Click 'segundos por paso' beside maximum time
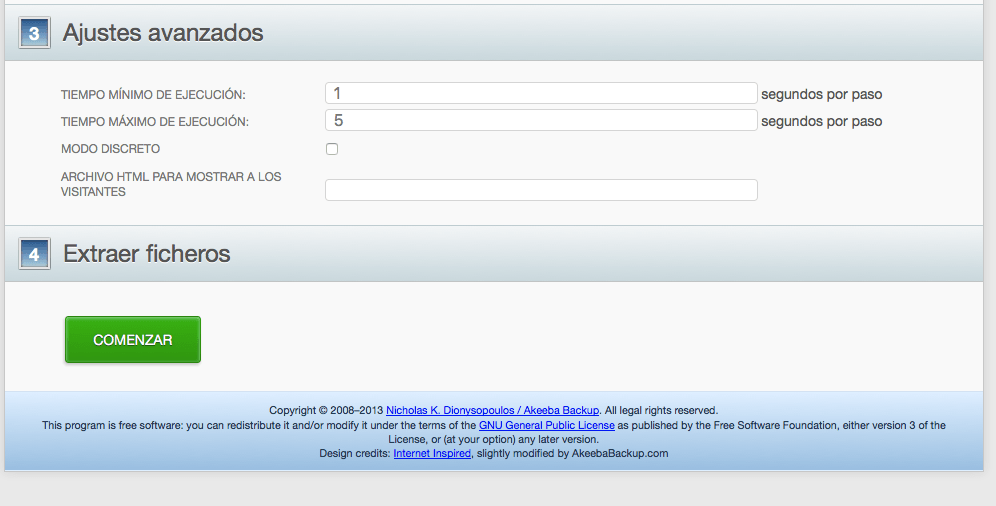The width and height of the screenshot is (996, 506). [x=821, y=121]
